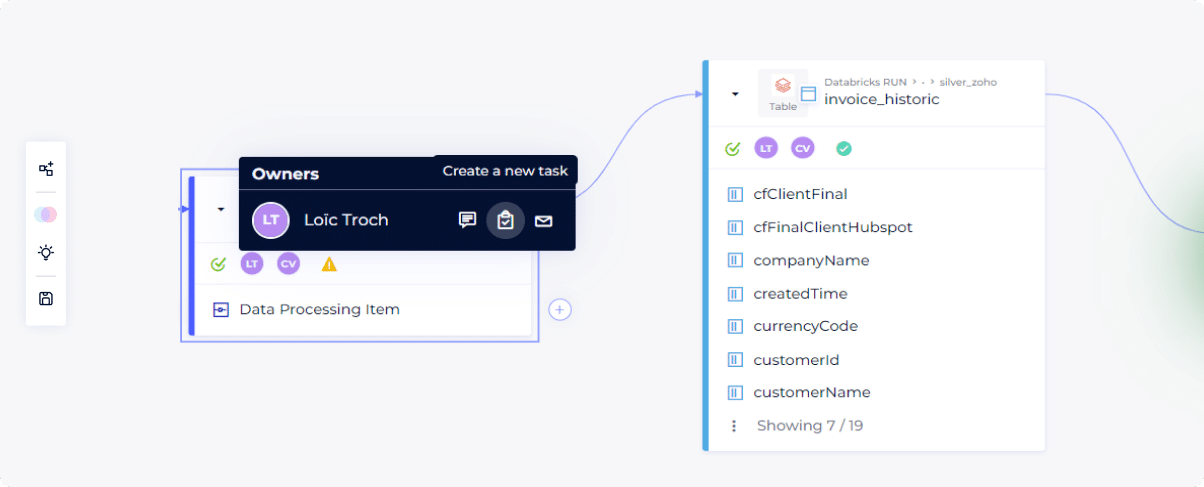Image resolution: width=1204 pixels, height=487 pixels.
Task: Select the Data Processing Item entry
Action: click(319, 310)
